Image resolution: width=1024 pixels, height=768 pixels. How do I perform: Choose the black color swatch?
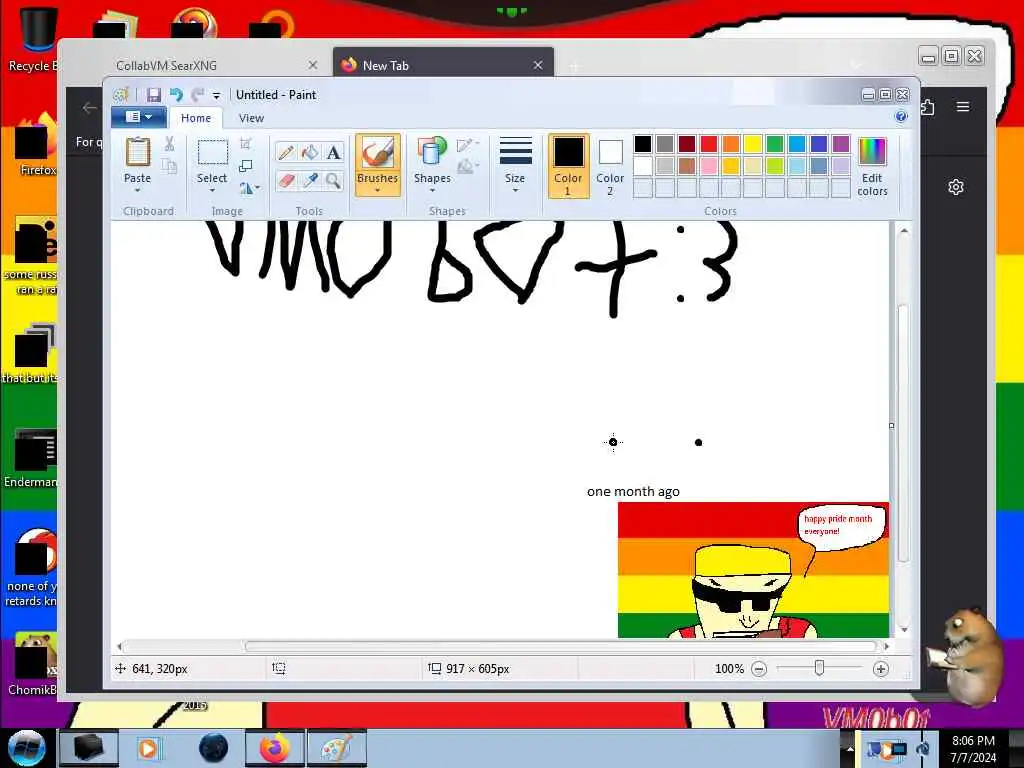coord(643,144)
